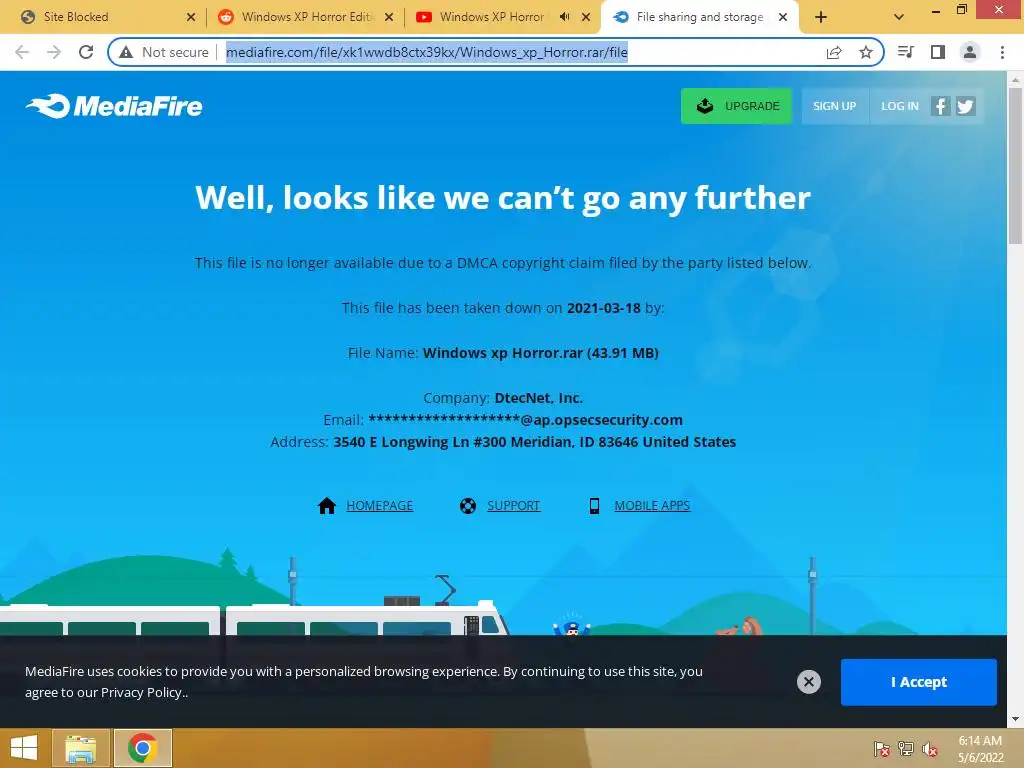The height and width of the screenshot is (768, 1024).
Task: Click the Not secure warning icon
Action: pos(126,52)
